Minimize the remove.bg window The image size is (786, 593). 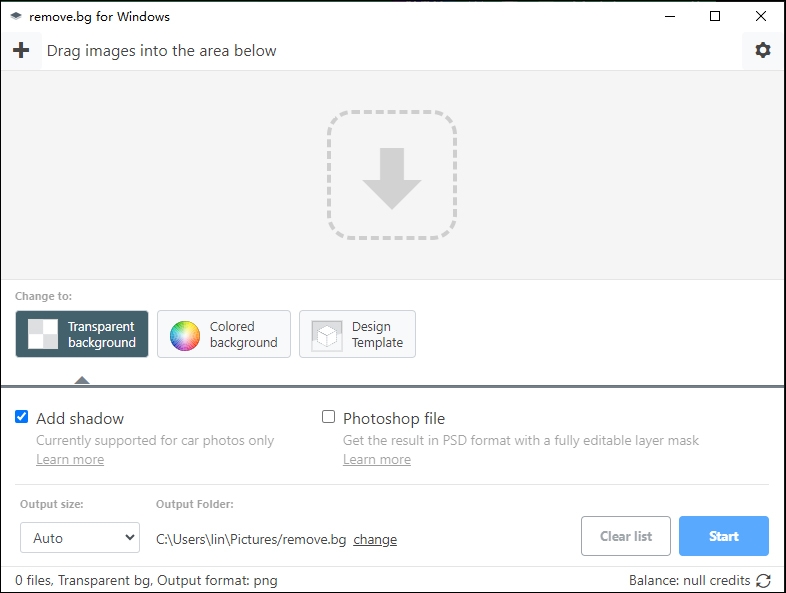(x=670, y=16)
